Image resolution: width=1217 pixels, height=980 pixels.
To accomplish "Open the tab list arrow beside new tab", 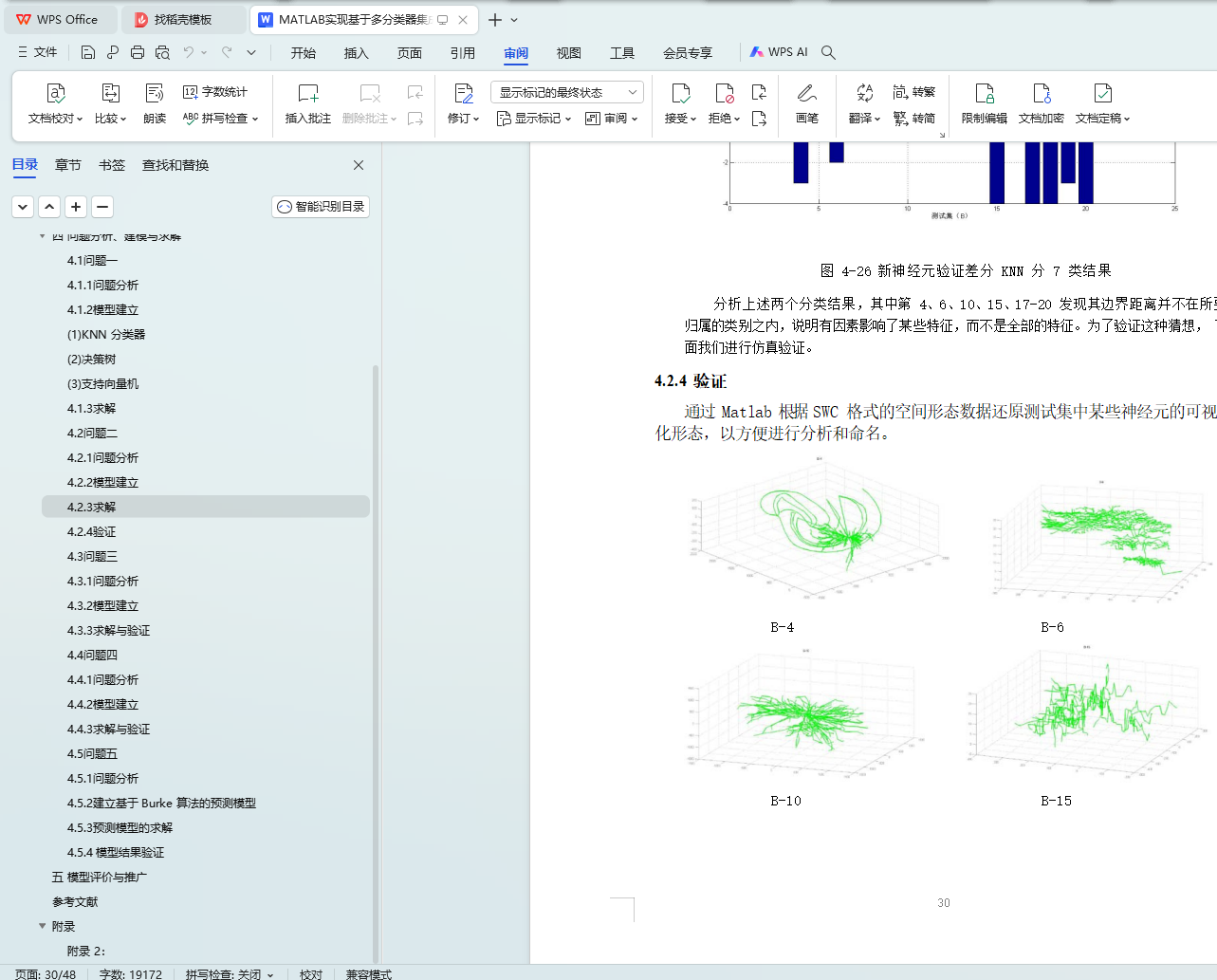I will (514, 20).
